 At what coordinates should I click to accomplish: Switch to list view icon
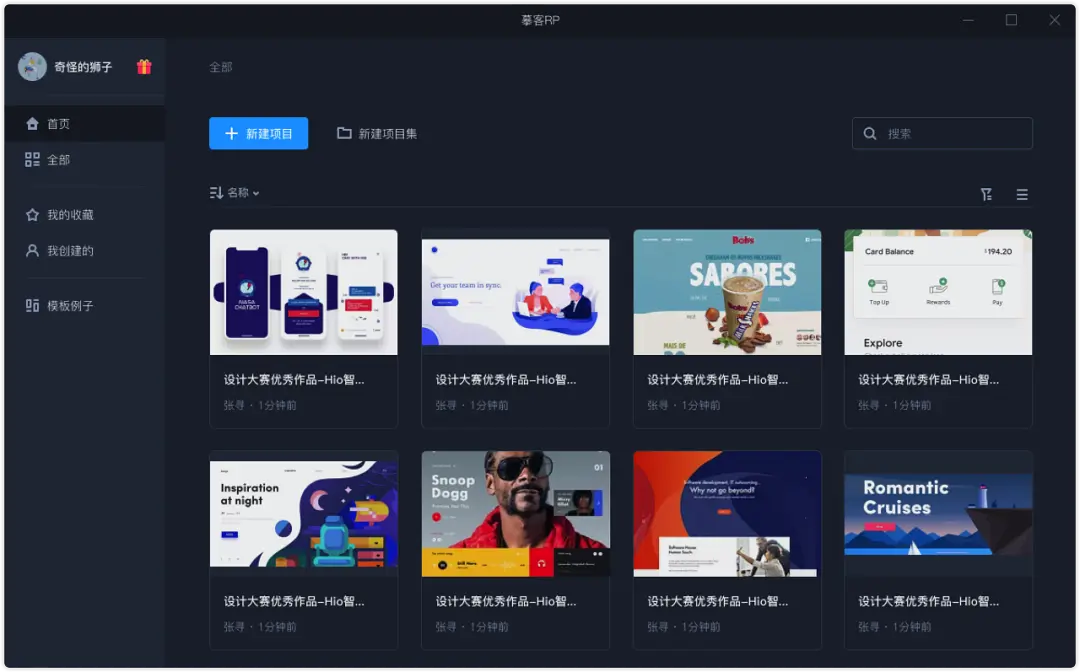(1022, 194)
